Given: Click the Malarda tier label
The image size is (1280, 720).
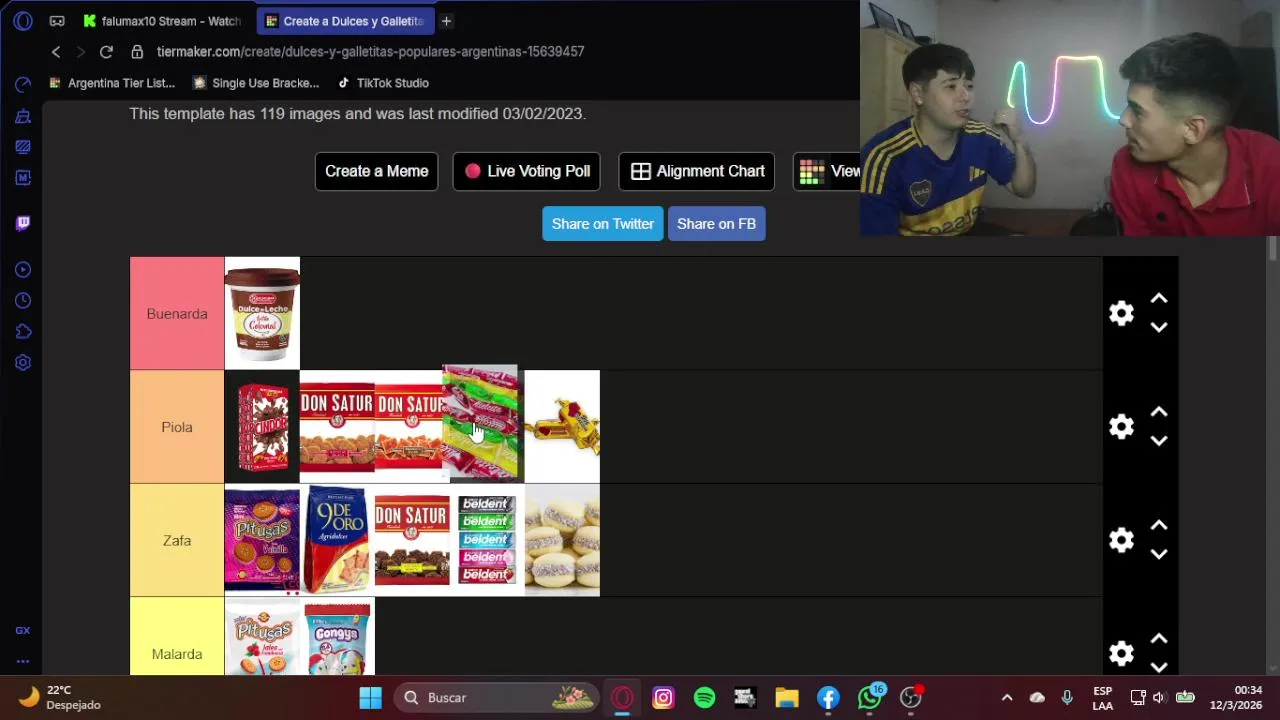Looking at the screenshot, I should [177, 636].
